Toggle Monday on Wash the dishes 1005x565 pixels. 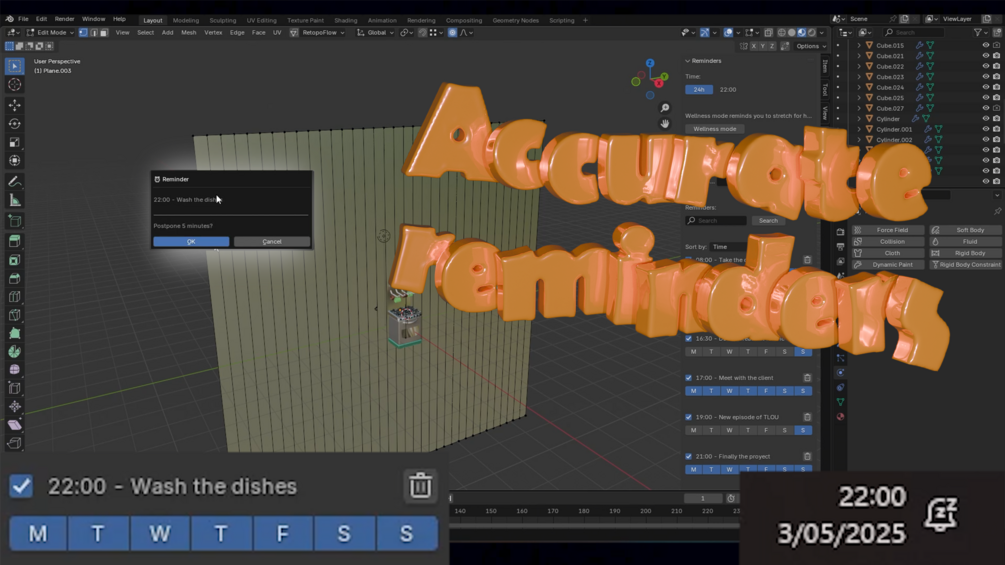pos(38,534)
